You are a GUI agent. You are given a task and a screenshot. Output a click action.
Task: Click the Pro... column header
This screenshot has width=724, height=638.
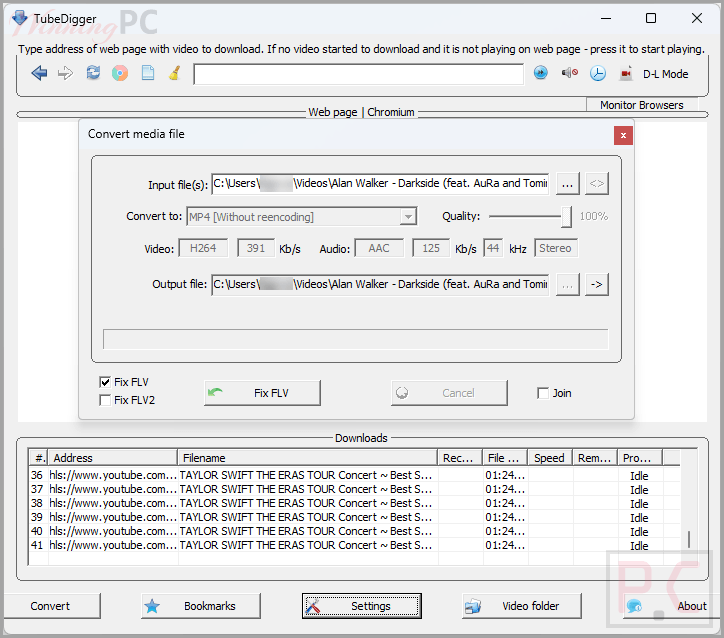[x=640, y=457]
